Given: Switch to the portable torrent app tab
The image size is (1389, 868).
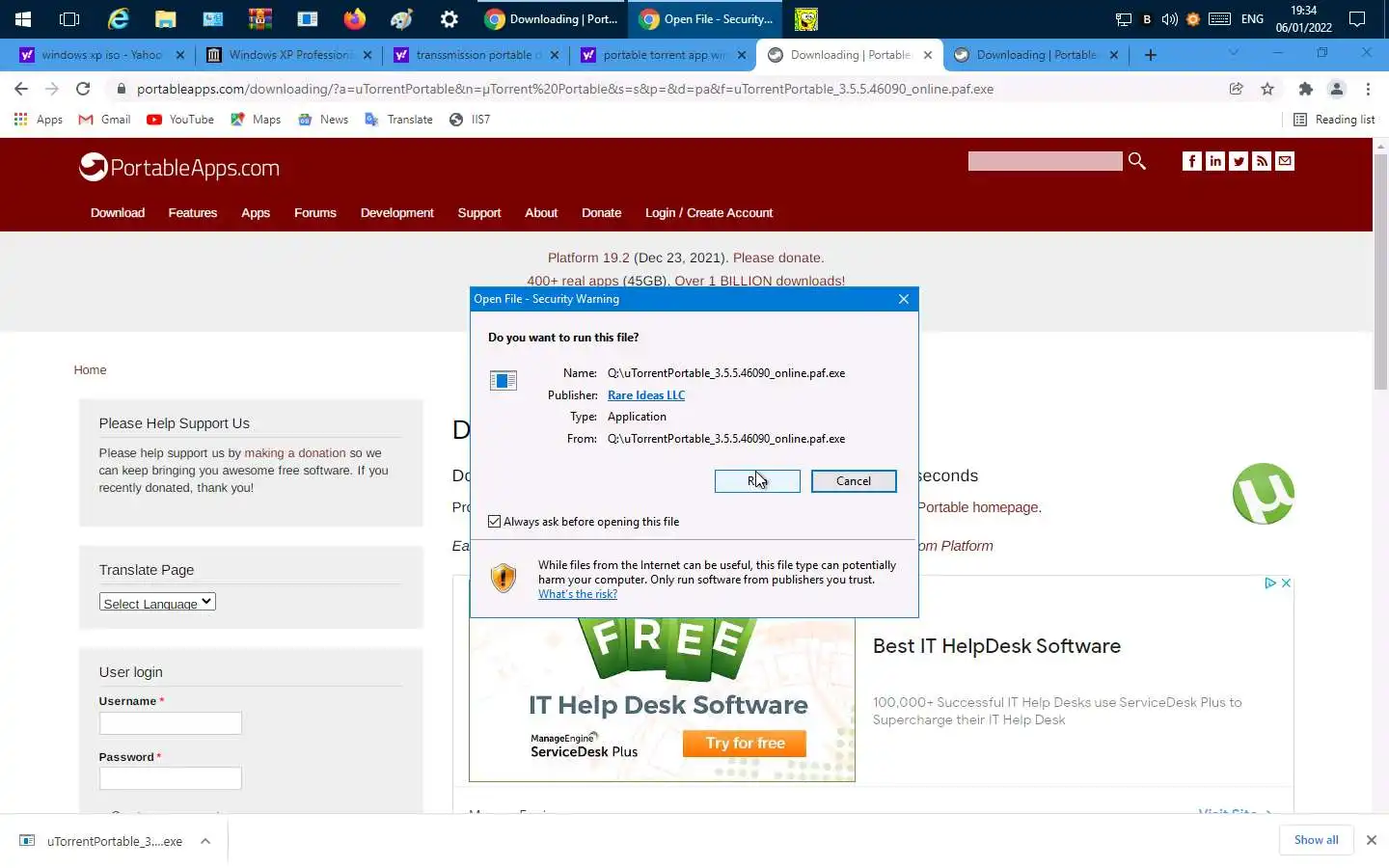Looking at the screenshot, I should [664, 55].
